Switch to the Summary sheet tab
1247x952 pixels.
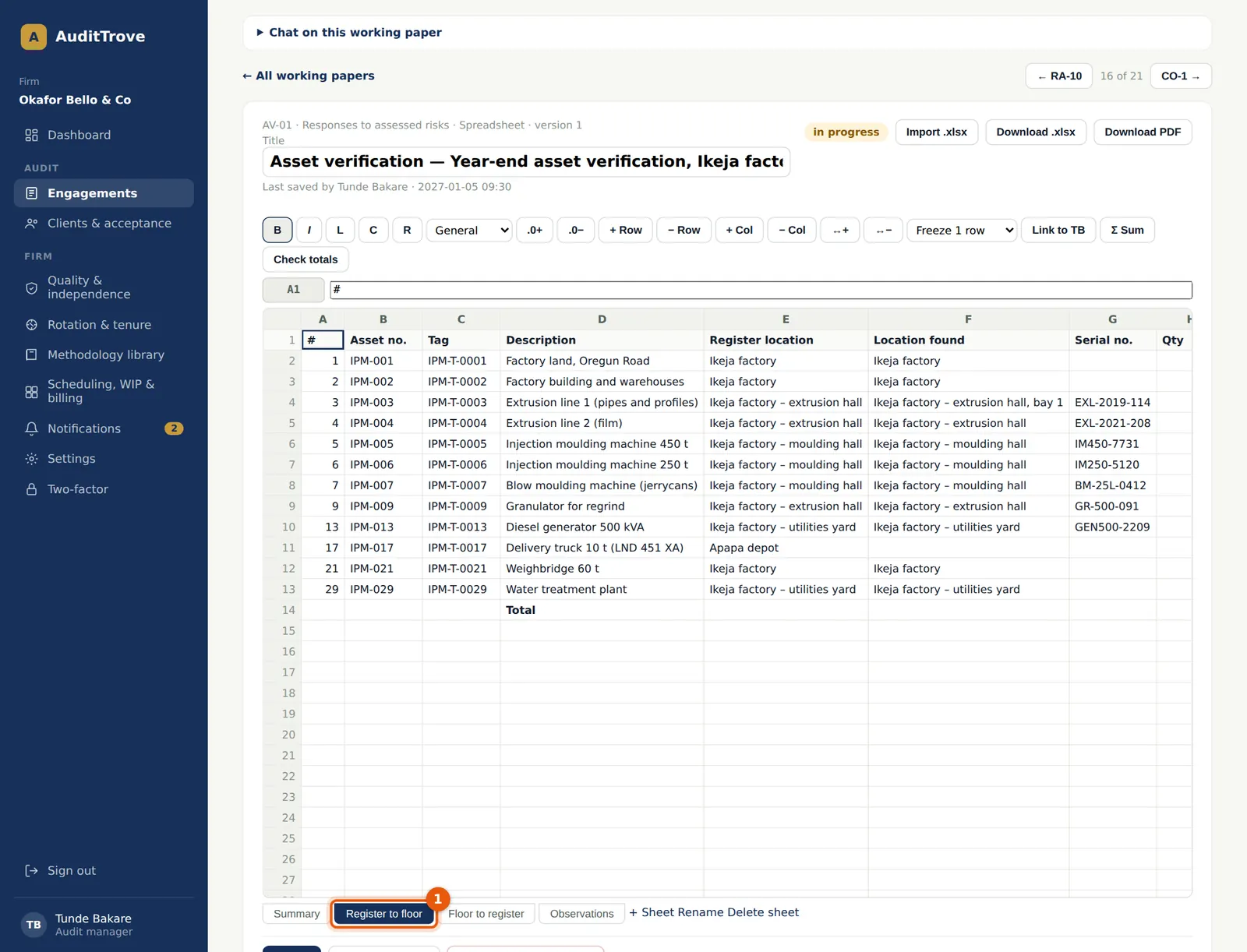297,914
